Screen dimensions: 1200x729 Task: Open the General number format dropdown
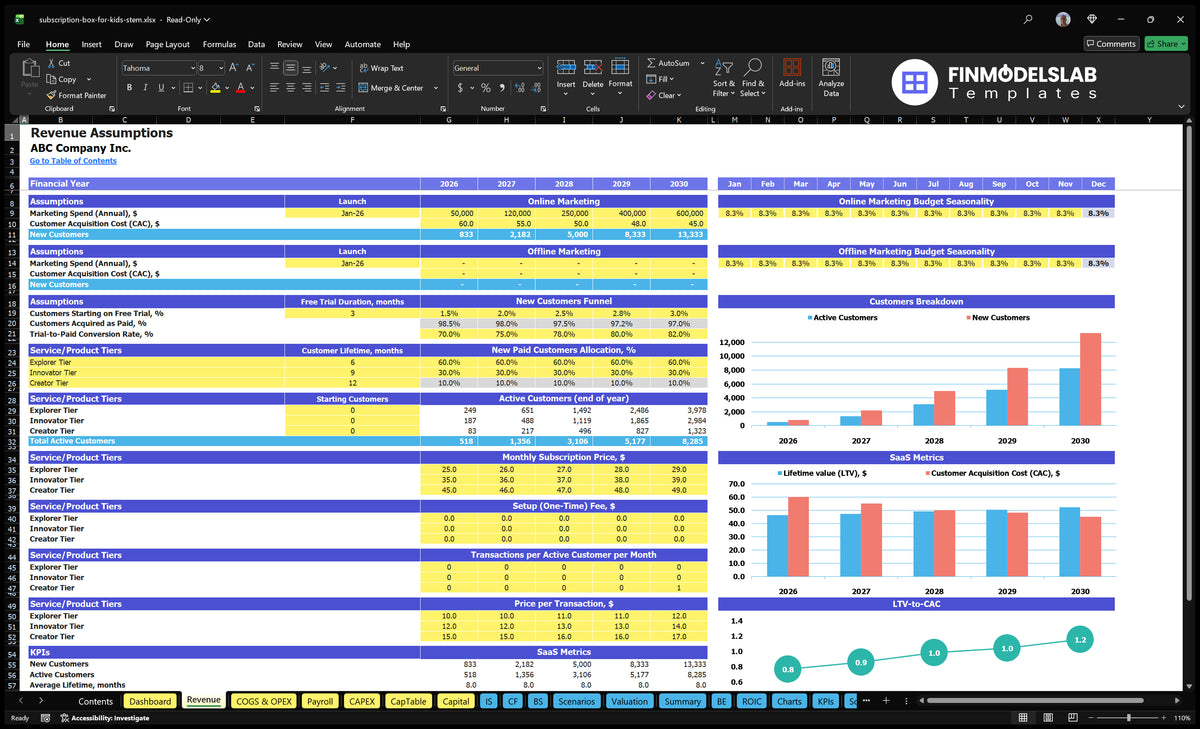click(539, 68)
